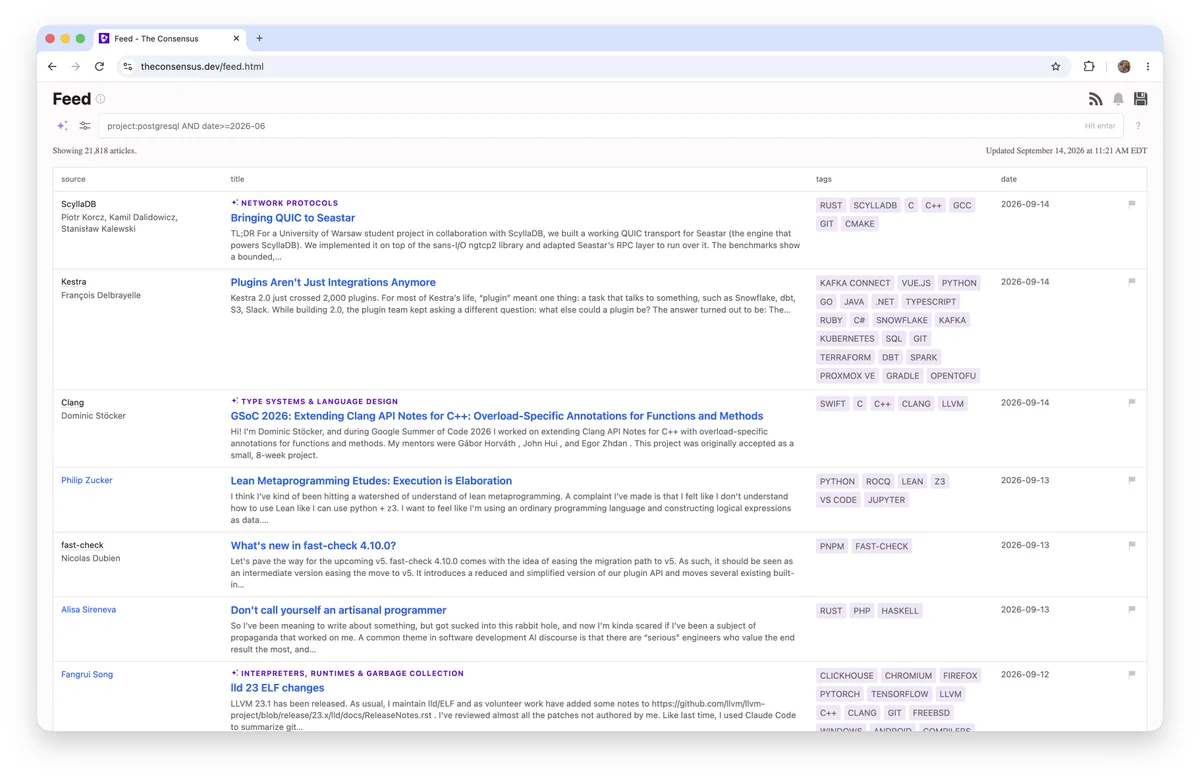1200x780 pixels.
Task: Click the date column header
Action: pyautogui.click(x=1009, y=179)
